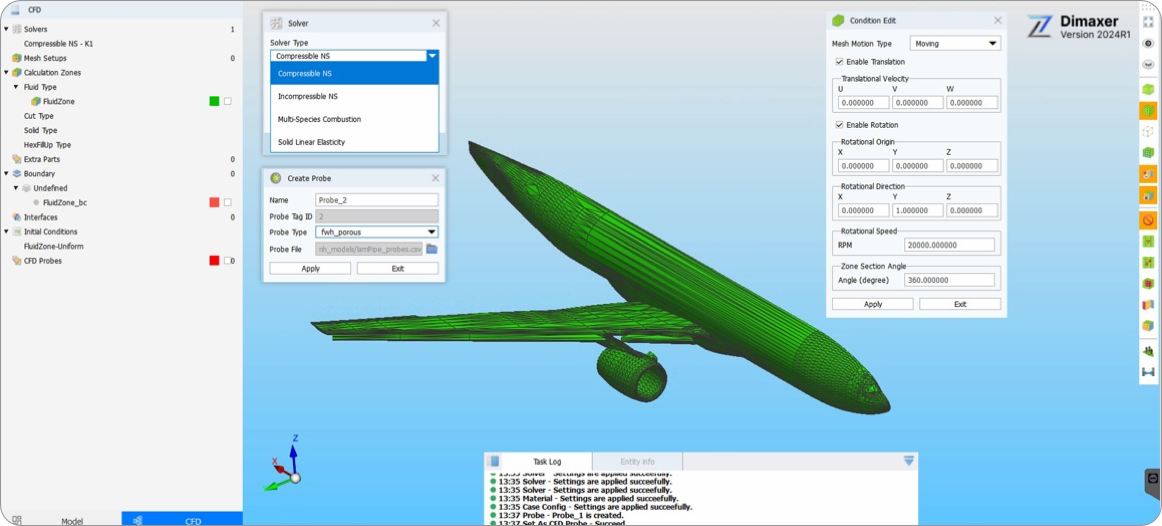The width and height of the screenshot is (1162, 526).
Task: Uncheck Enable Translation
Action: [839, 61]
